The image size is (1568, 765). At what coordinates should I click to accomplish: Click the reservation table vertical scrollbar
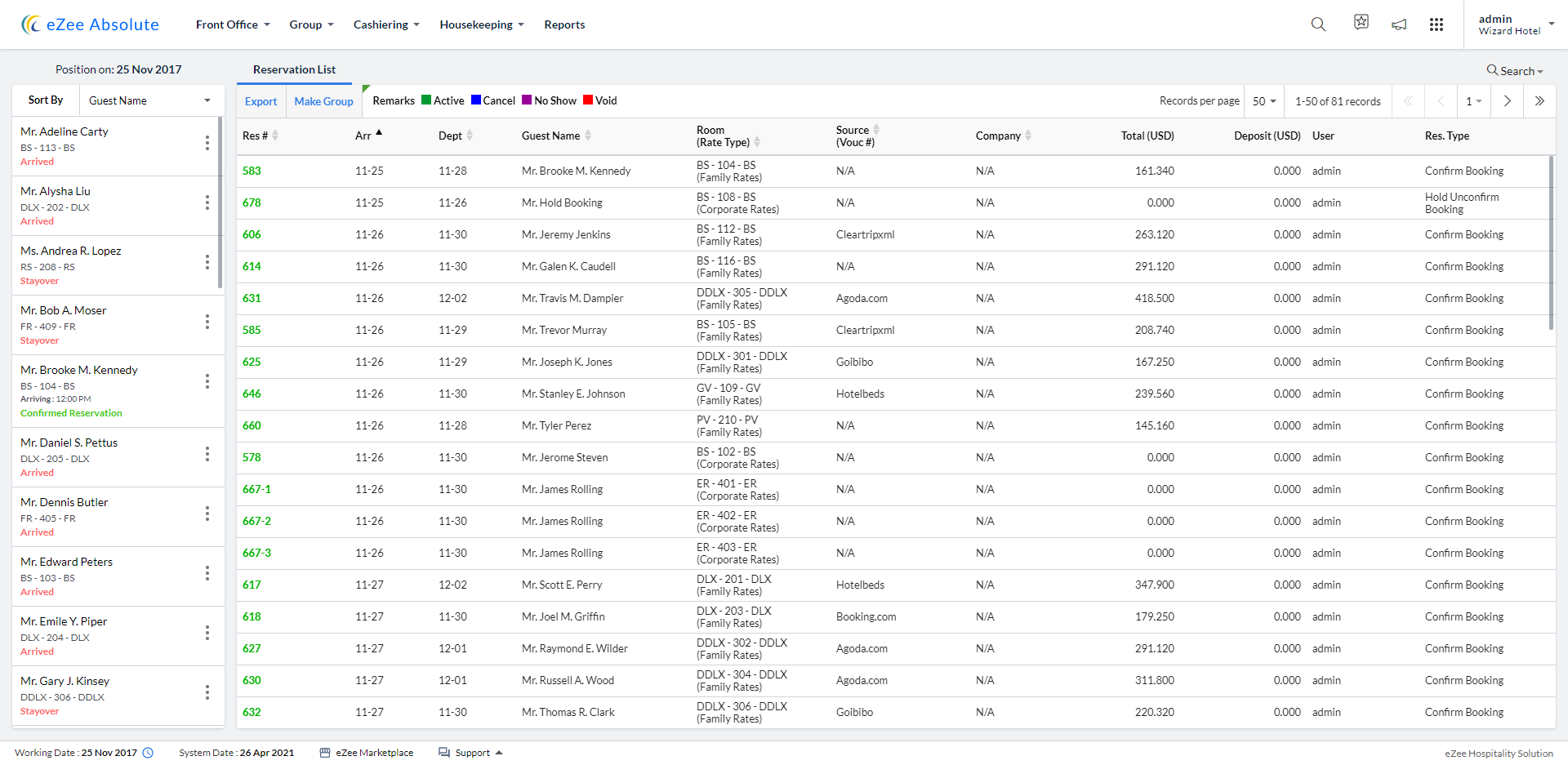pos(1551,243)
